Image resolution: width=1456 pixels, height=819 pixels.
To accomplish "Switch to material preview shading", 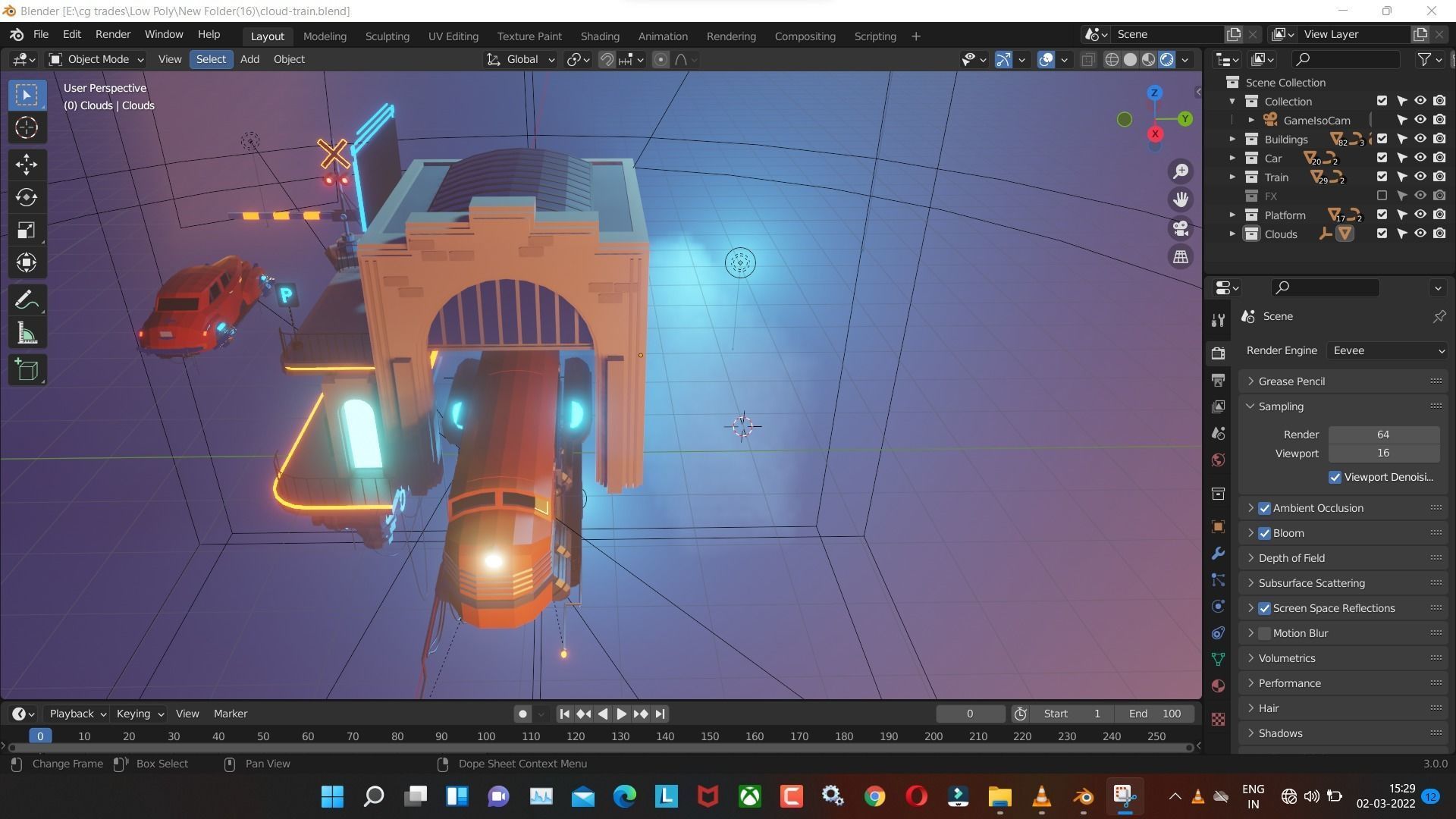I will coord(1149,59).
